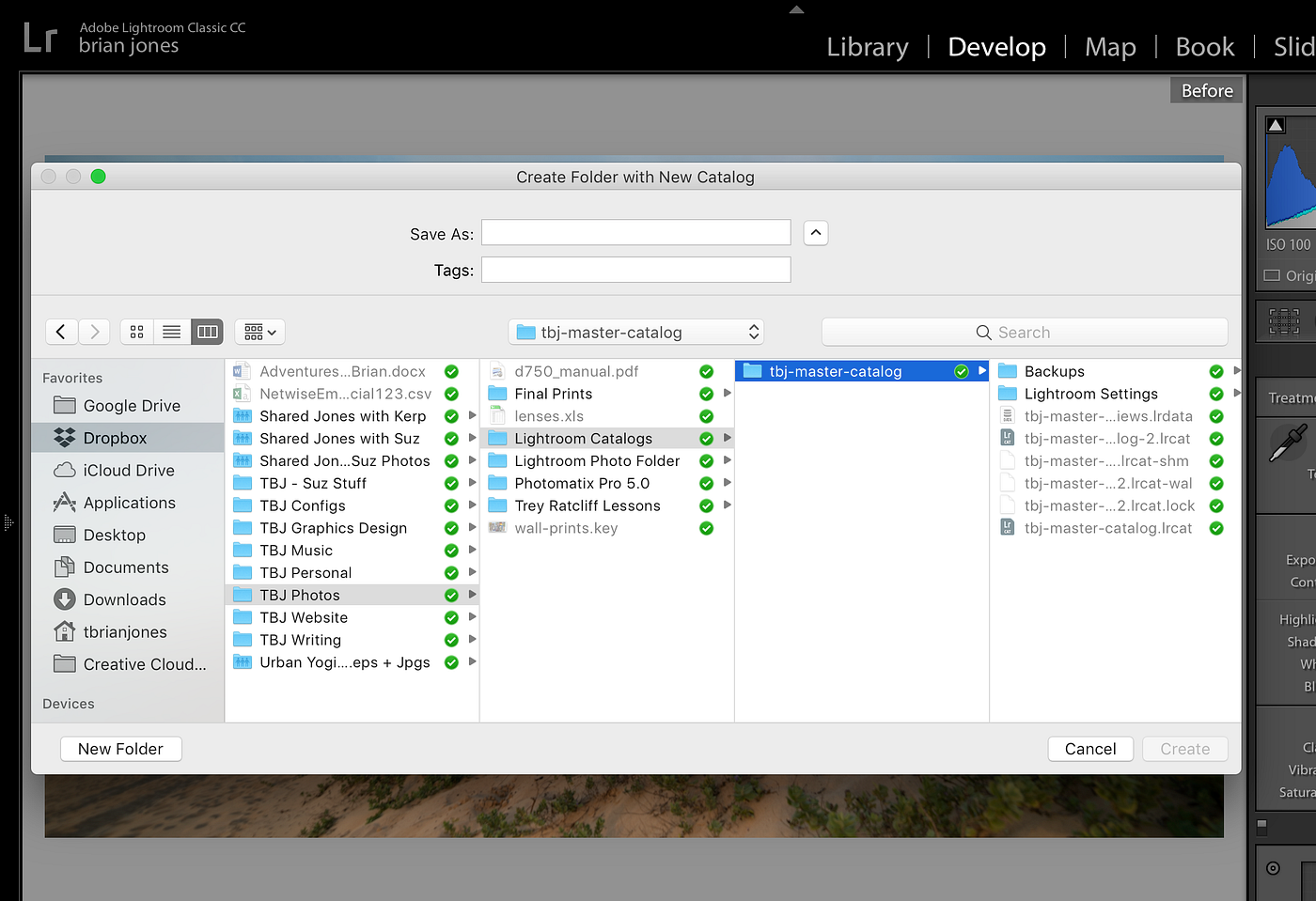Open the tbj-master-catalog location dropdown
This screenshot has width=1316, height=901.
[635, 332]
